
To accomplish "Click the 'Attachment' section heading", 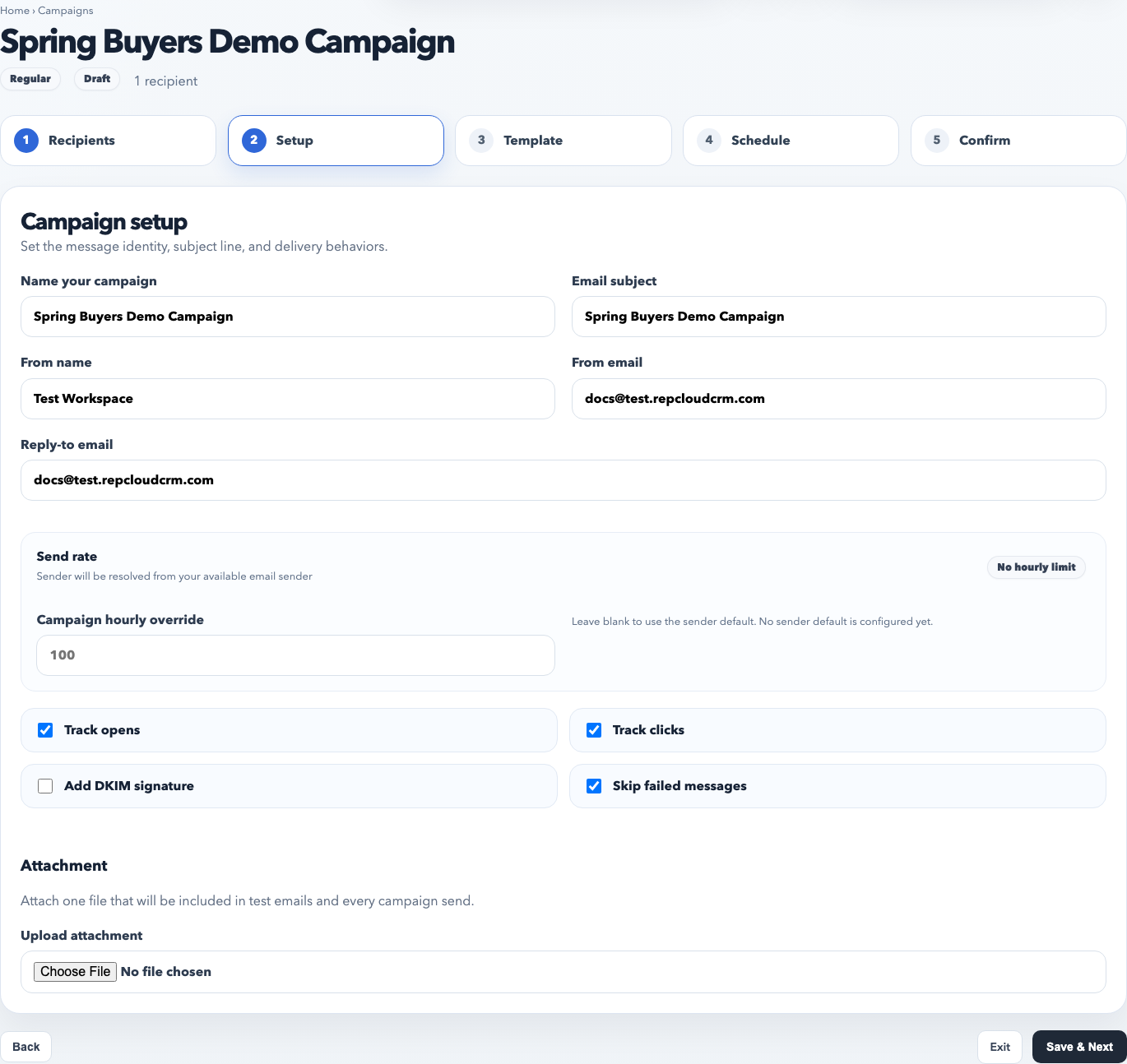I will tap(64, 866).
